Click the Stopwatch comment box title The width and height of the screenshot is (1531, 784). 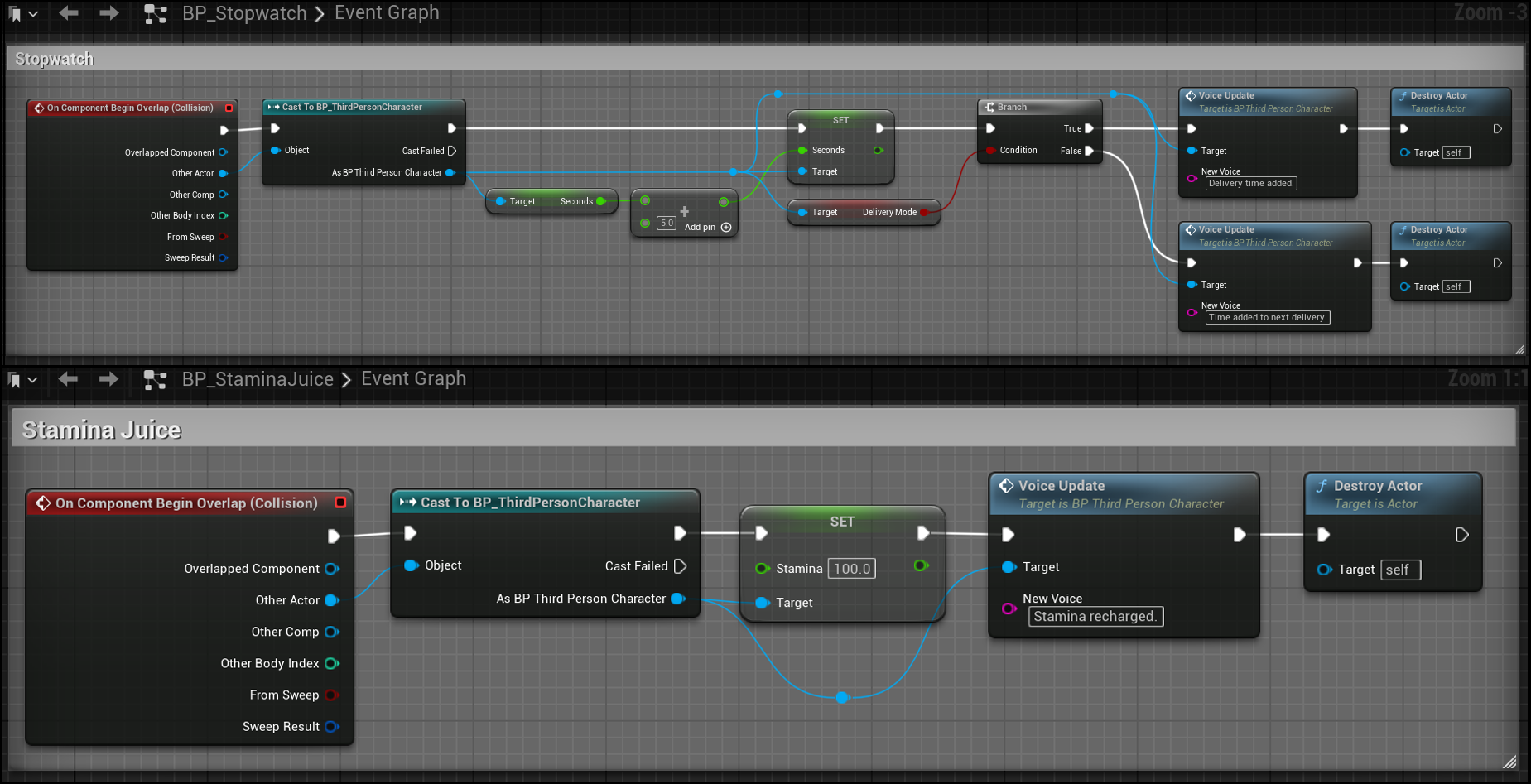click(x=55, y=59)
